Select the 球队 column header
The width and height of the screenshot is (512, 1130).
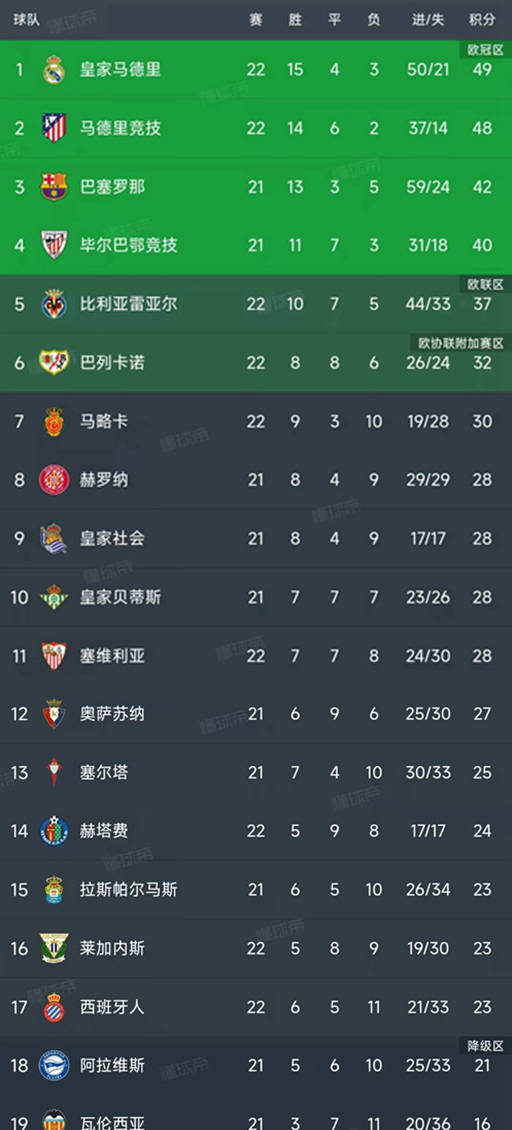click(26, 20)
